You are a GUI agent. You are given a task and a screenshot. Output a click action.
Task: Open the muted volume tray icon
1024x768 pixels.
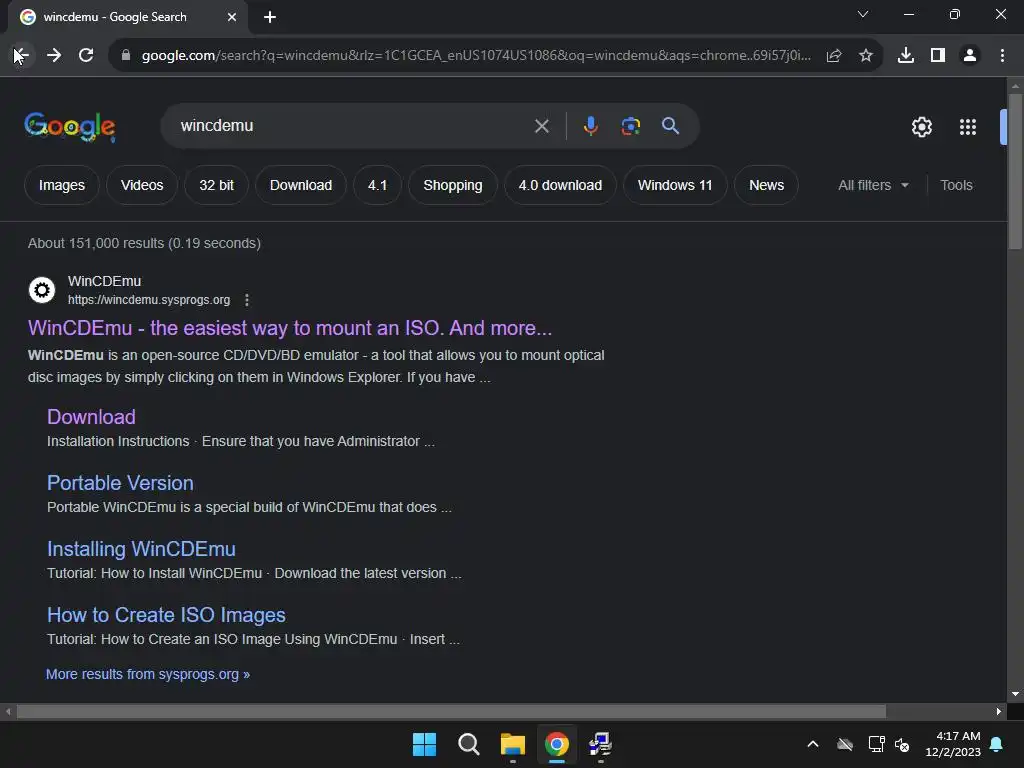902,744
